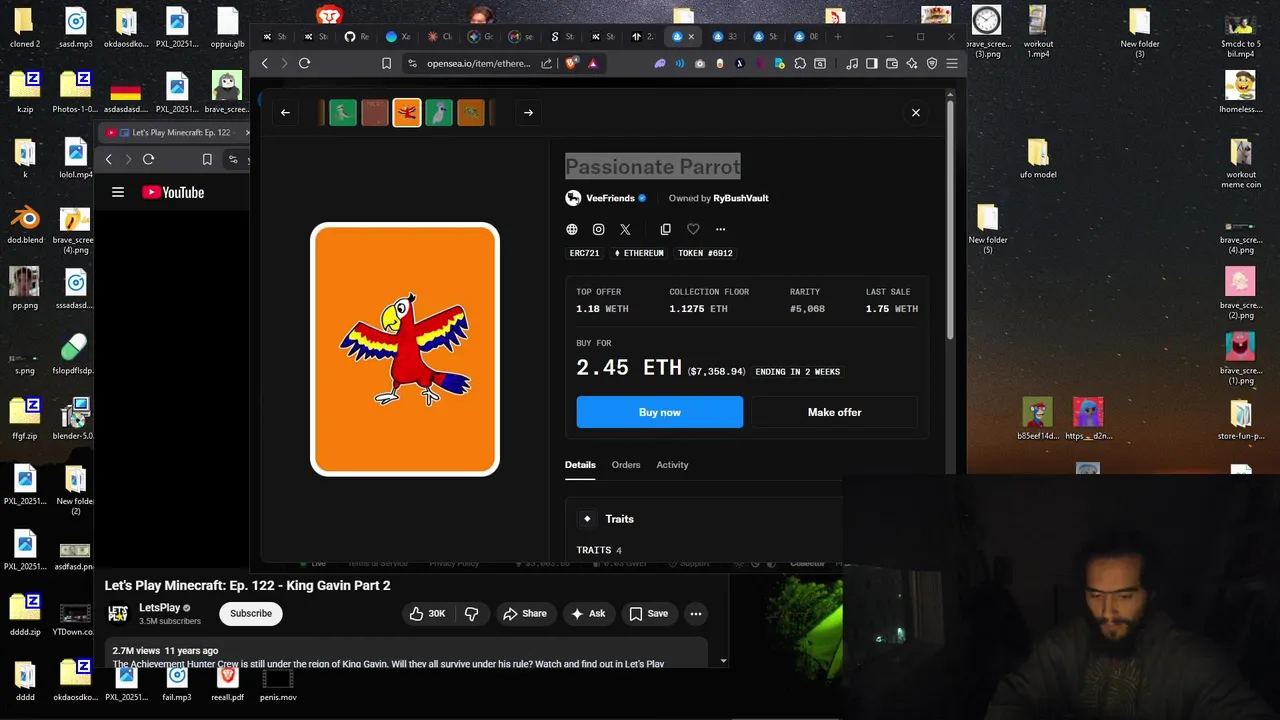The image size is (1280, 720).
Task: Go to next item with right arrow
Action: 528,112
